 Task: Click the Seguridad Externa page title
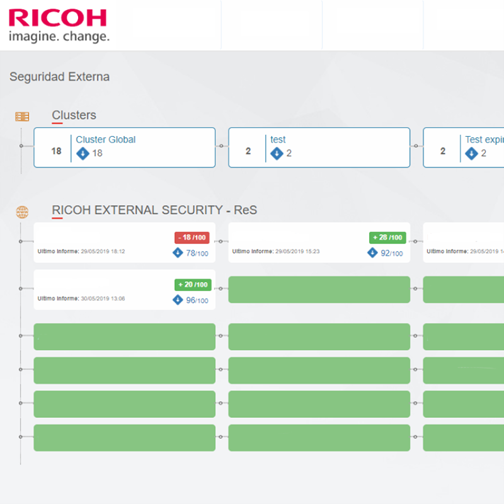click(x=59, y=77)
